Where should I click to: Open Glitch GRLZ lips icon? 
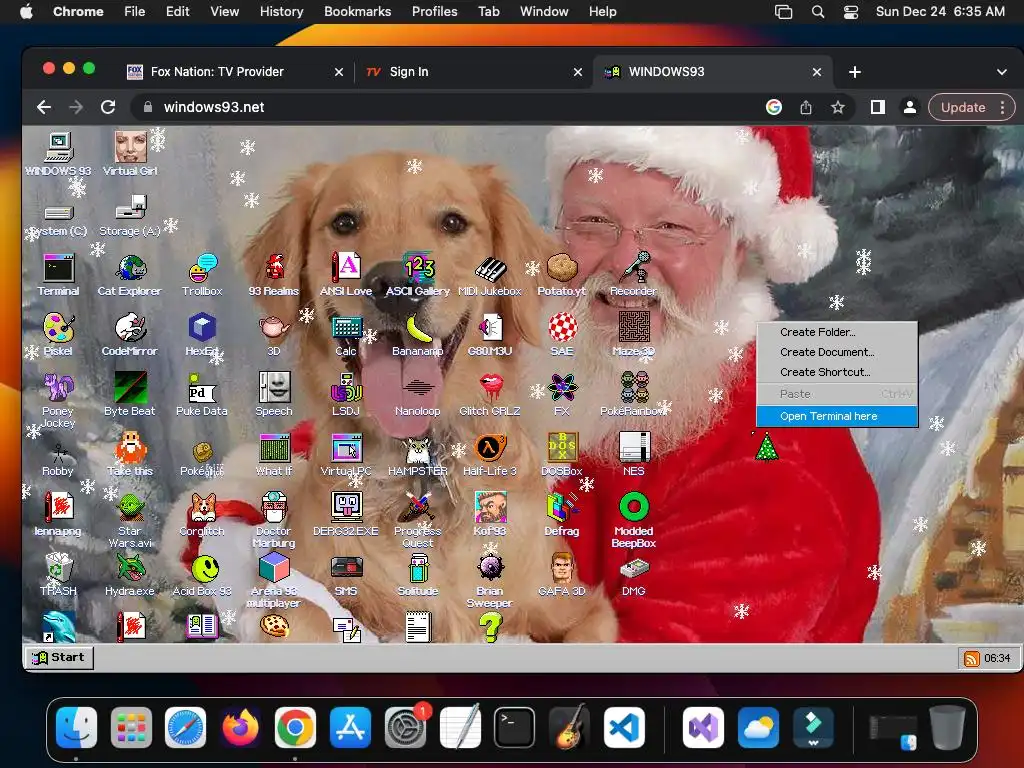click(x=490, y=394)
